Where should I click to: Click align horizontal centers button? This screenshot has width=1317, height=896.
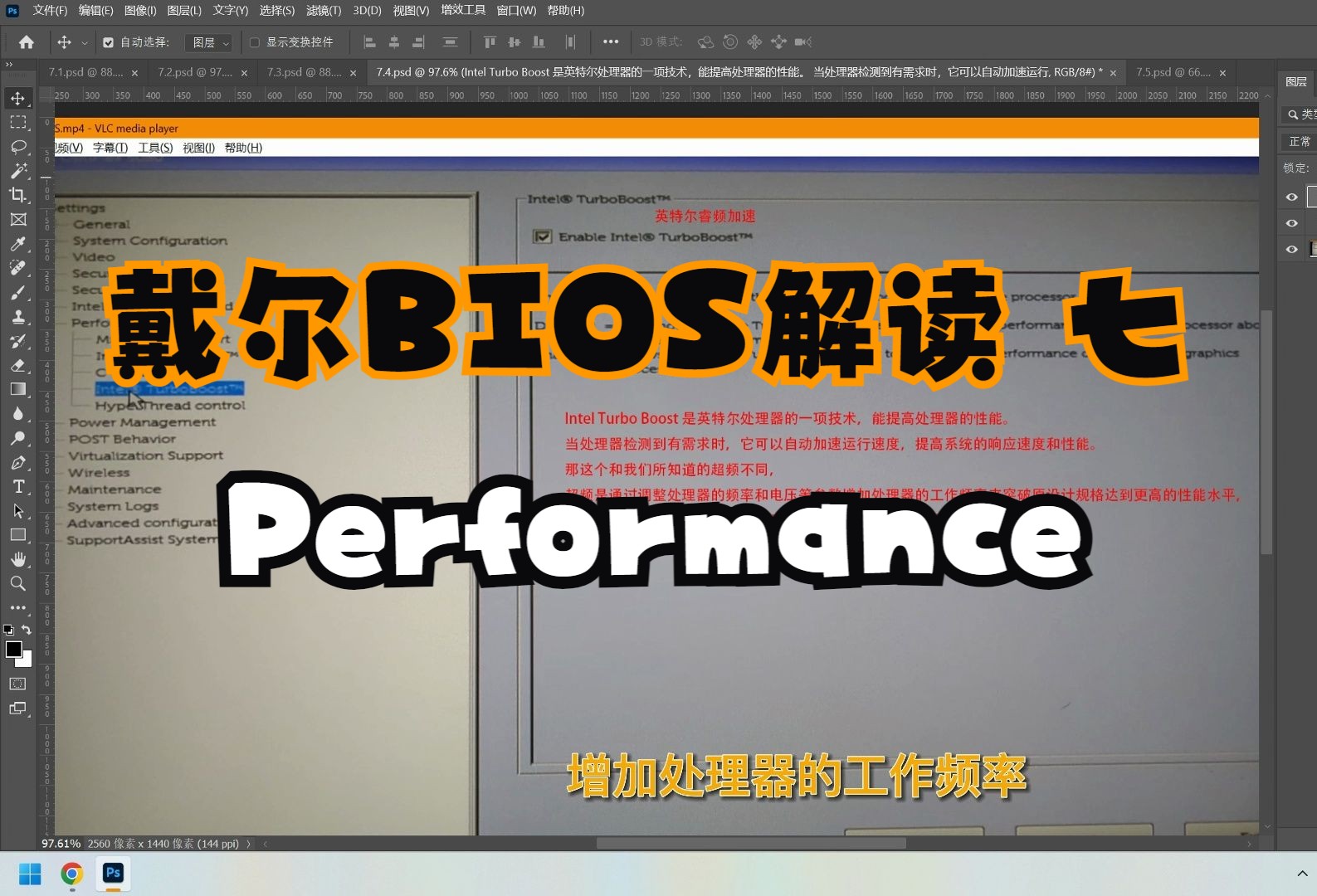click(394, 41)
